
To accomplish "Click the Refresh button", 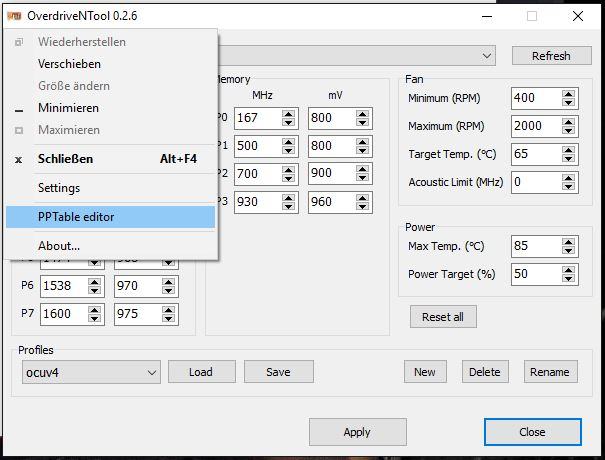I will (551, 56).
